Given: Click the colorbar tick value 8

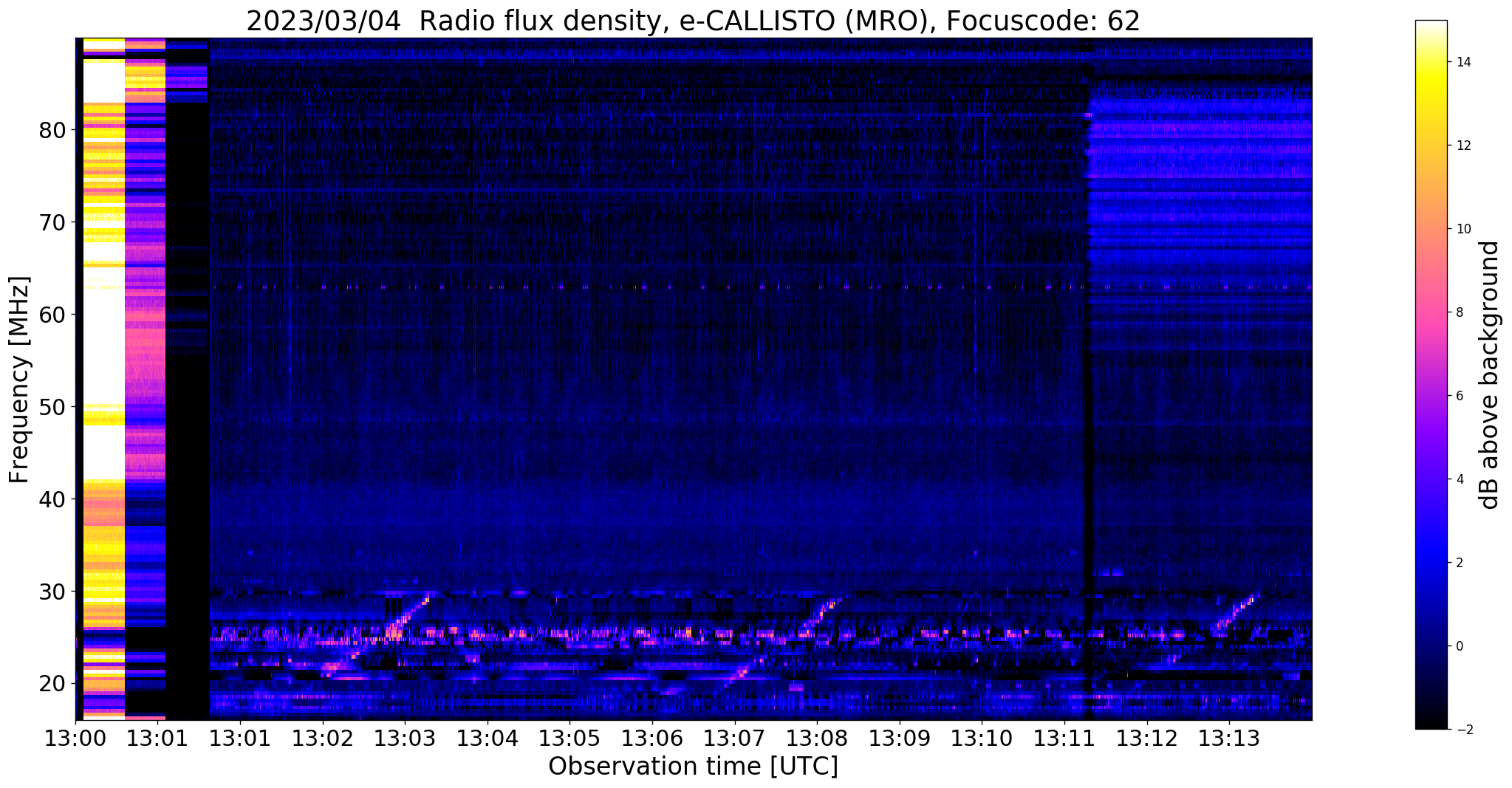Looking at the screenshot, I should pyautogui.click(x=1459, y=312).
